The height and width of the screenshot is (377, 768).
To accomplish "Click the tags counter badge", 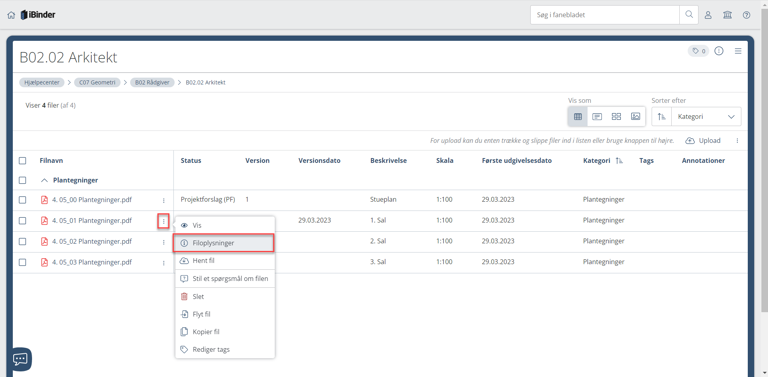I will click(698, 51).
